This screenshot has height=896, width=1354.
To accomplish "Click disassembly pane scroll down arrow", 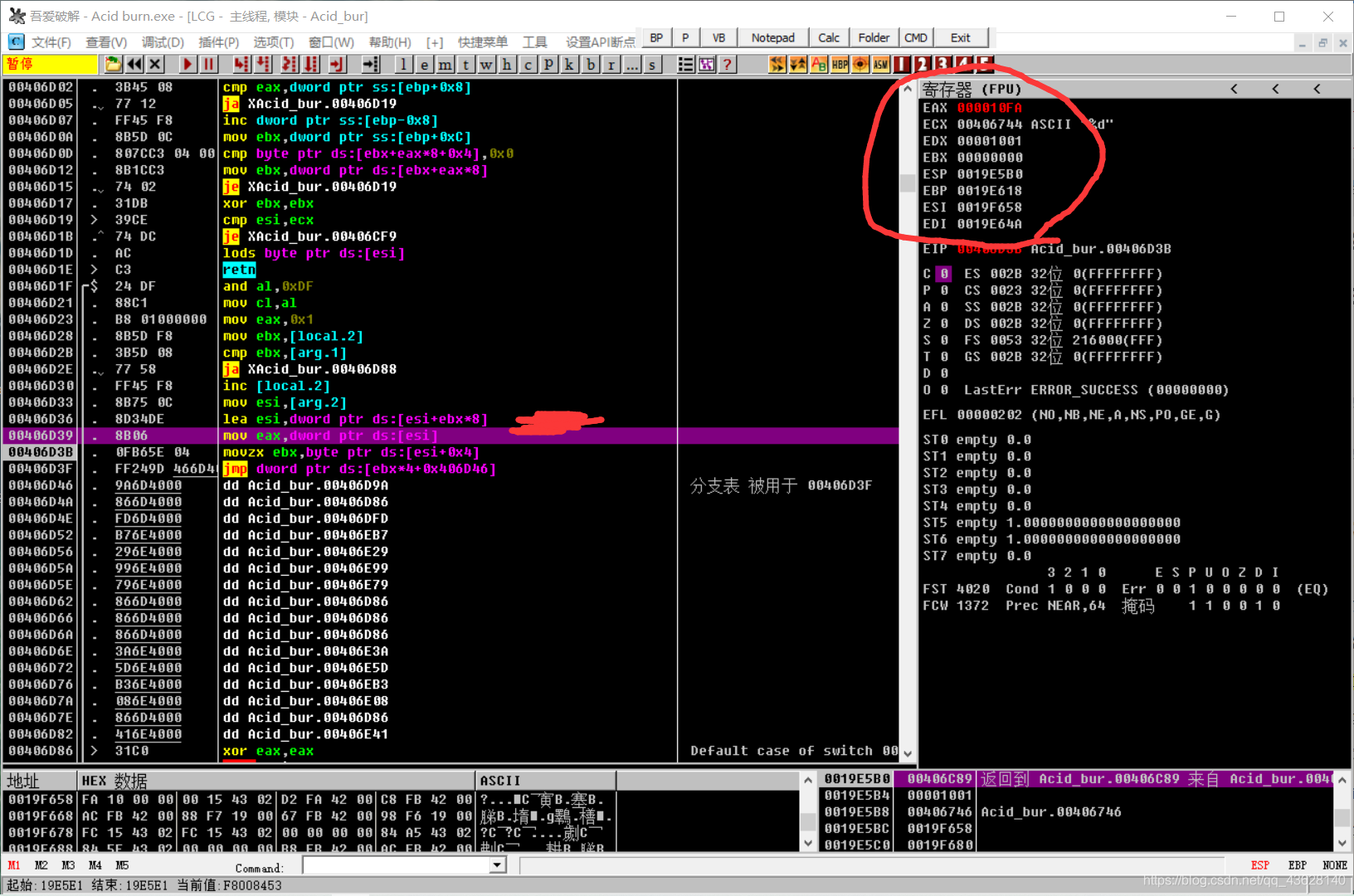I will click(908, 753).
